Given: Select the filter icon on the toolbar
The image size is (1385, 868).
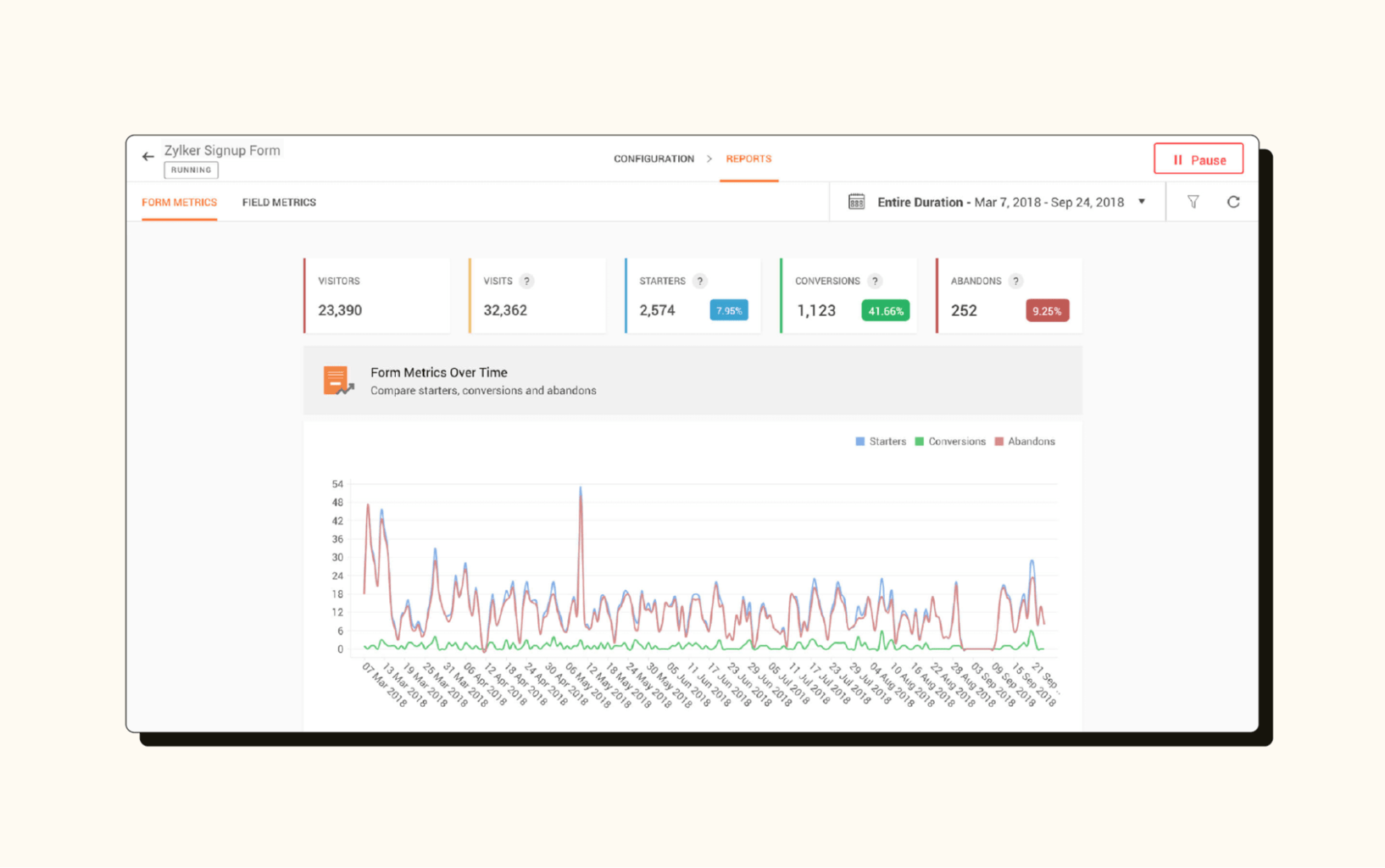Looking at the screenshot, I should 1193,202.
